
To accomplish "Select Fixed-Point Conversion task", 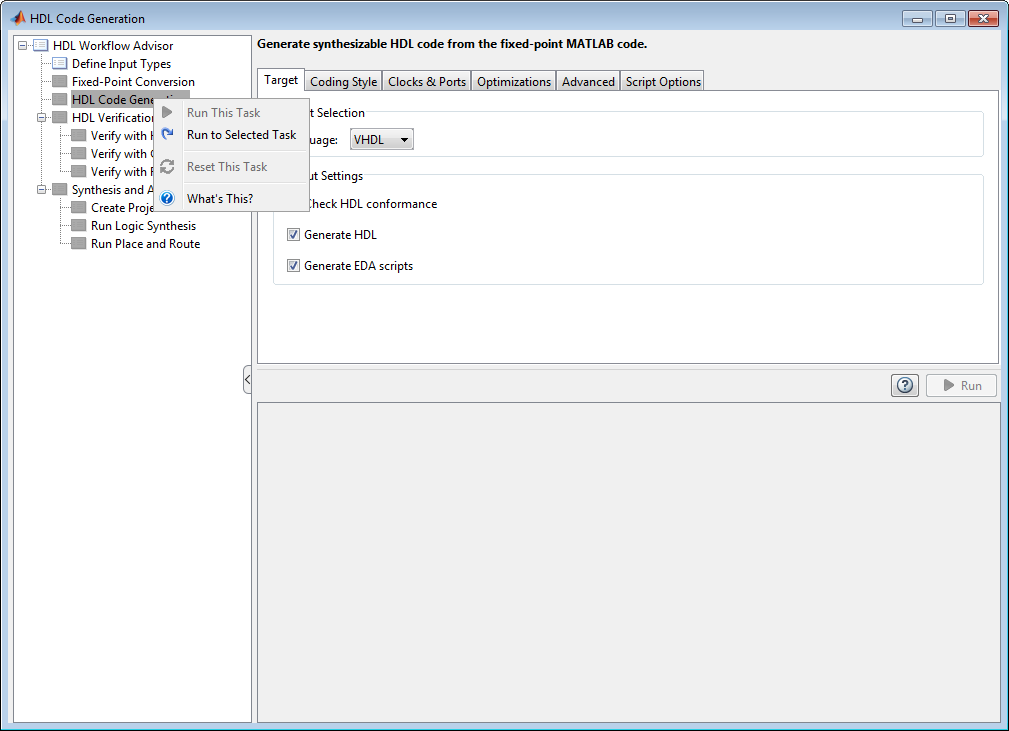I will pyautogui.click(x=133, y=82).
